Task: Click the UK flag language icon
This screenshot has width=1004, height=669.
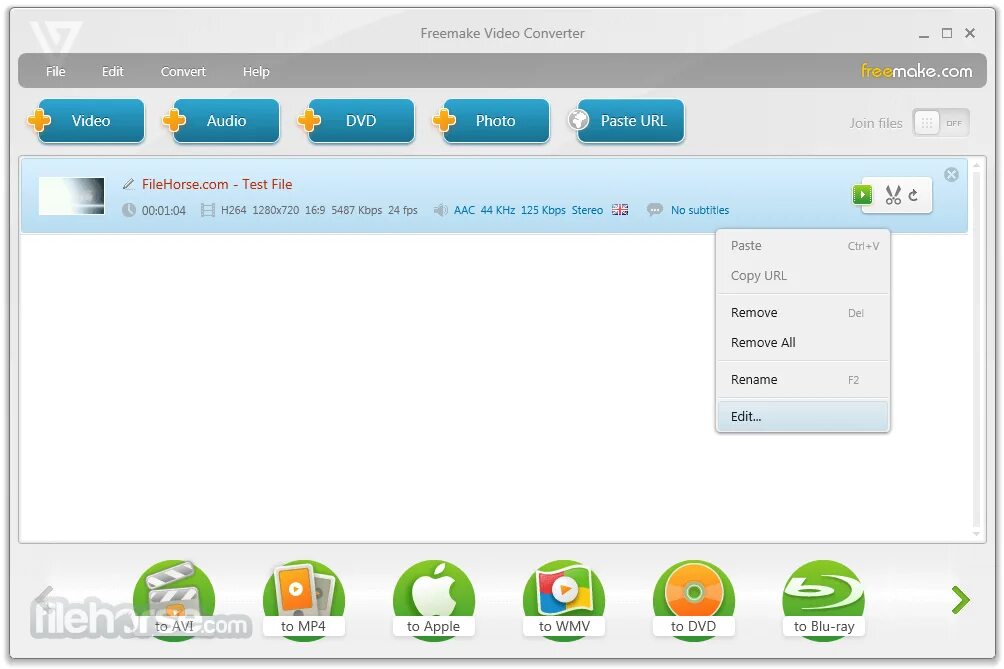Action: (x=620, y=209)
